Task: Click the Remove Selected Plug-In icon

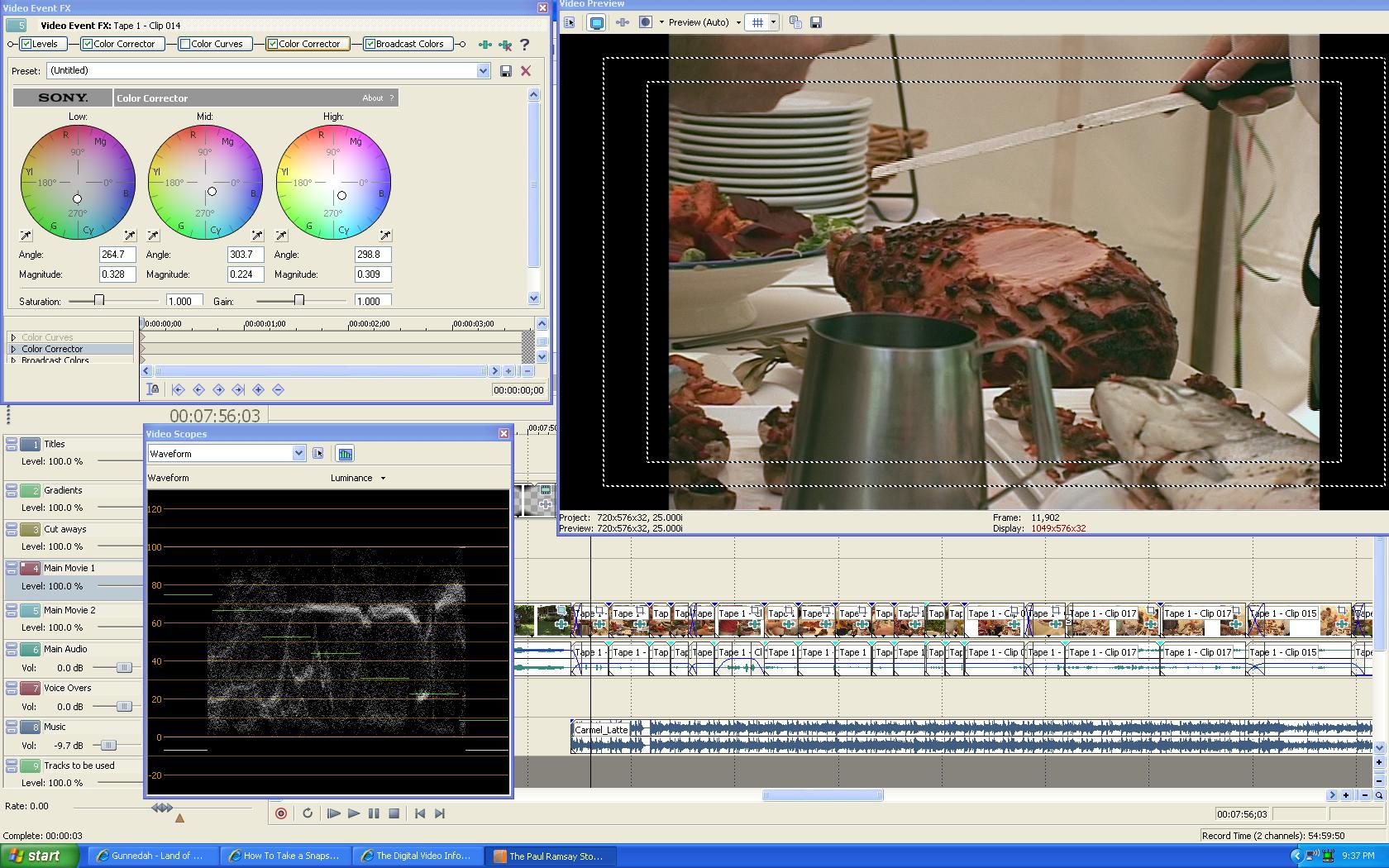Action: pos(504,45)
